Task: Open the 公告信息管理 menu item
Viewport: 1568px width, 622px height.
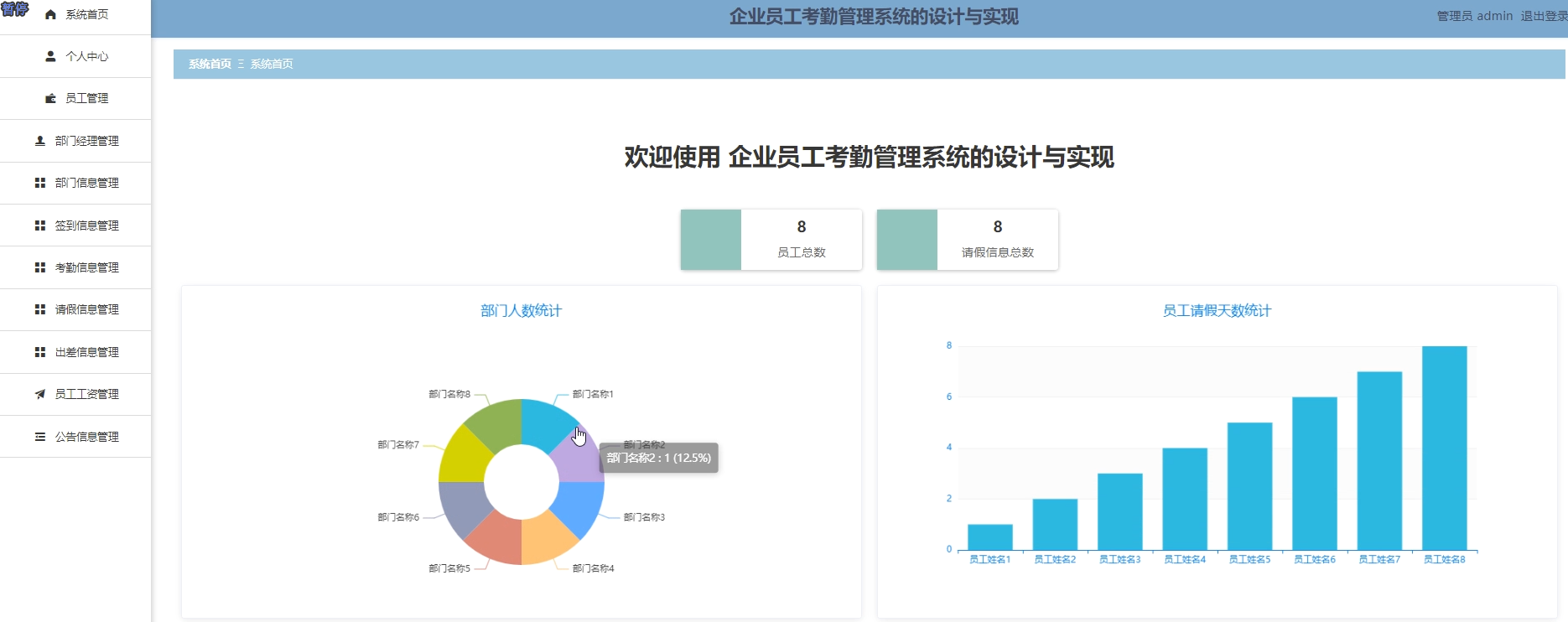Action: [x=75, y=437]
